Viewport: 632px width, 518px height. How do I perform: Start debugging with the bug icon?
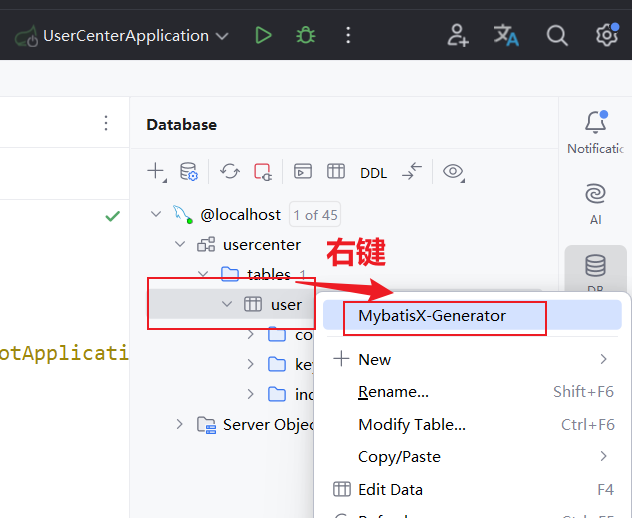(306, 35)
